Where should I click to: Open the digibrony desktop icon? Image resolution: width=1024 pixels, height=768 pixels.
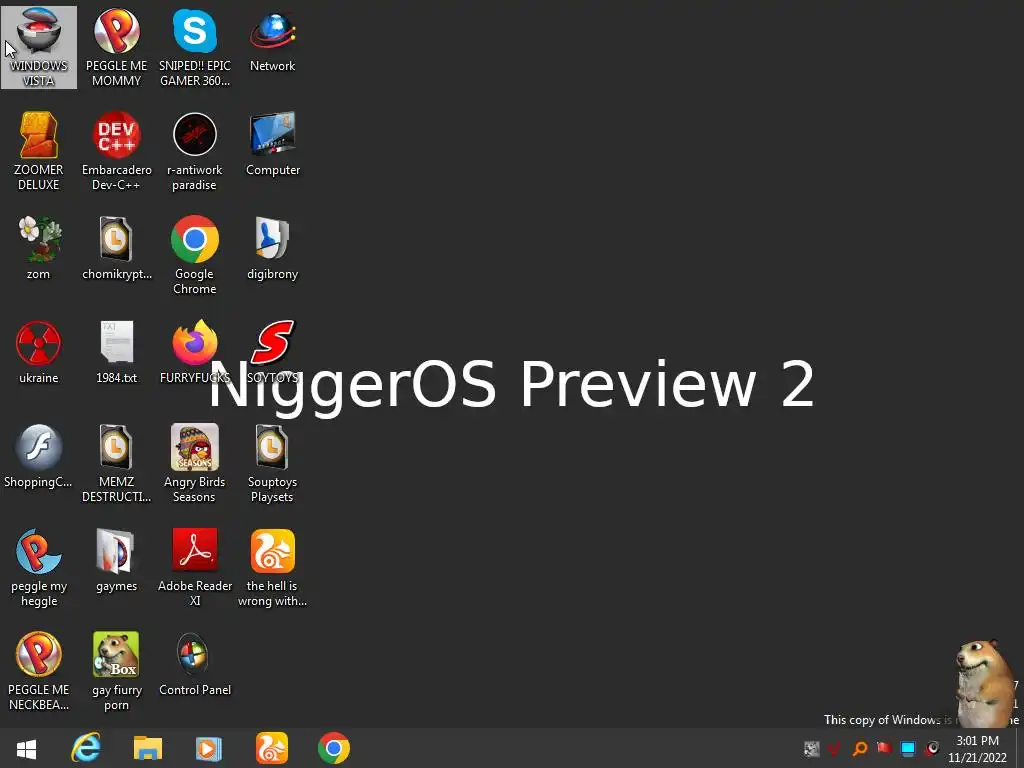[272, 248]
